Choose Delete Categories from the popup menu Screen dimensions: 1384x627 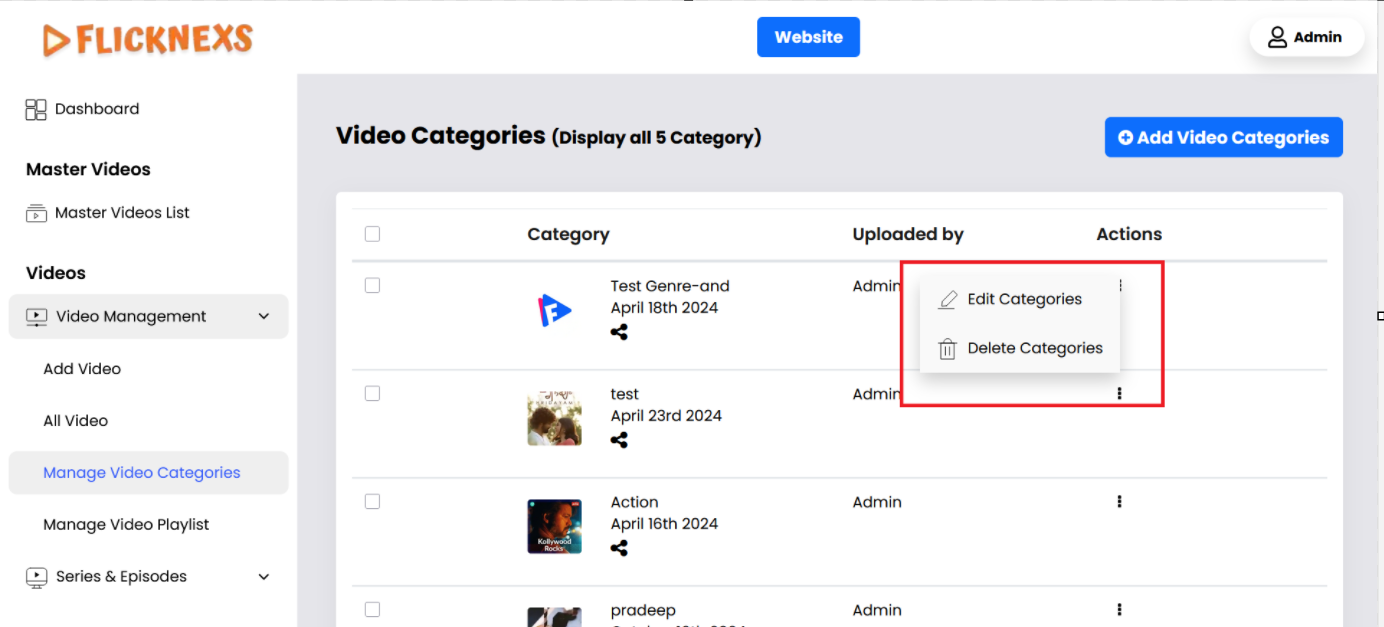(1034, 348)
